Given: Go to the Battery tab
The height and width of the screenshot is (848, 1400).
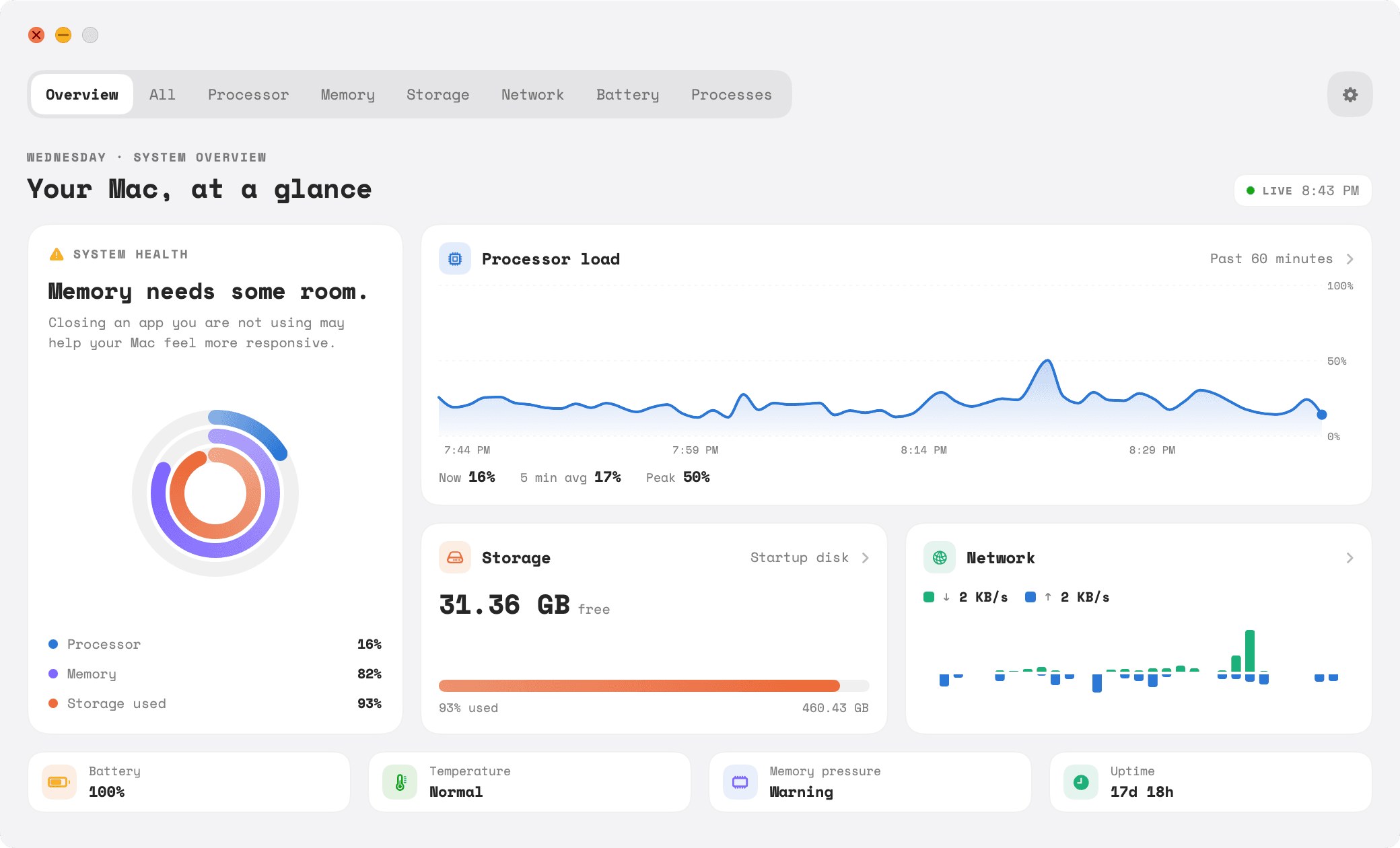Looking at the screenshot, I should pyautogui.click(x=628, y=94).
